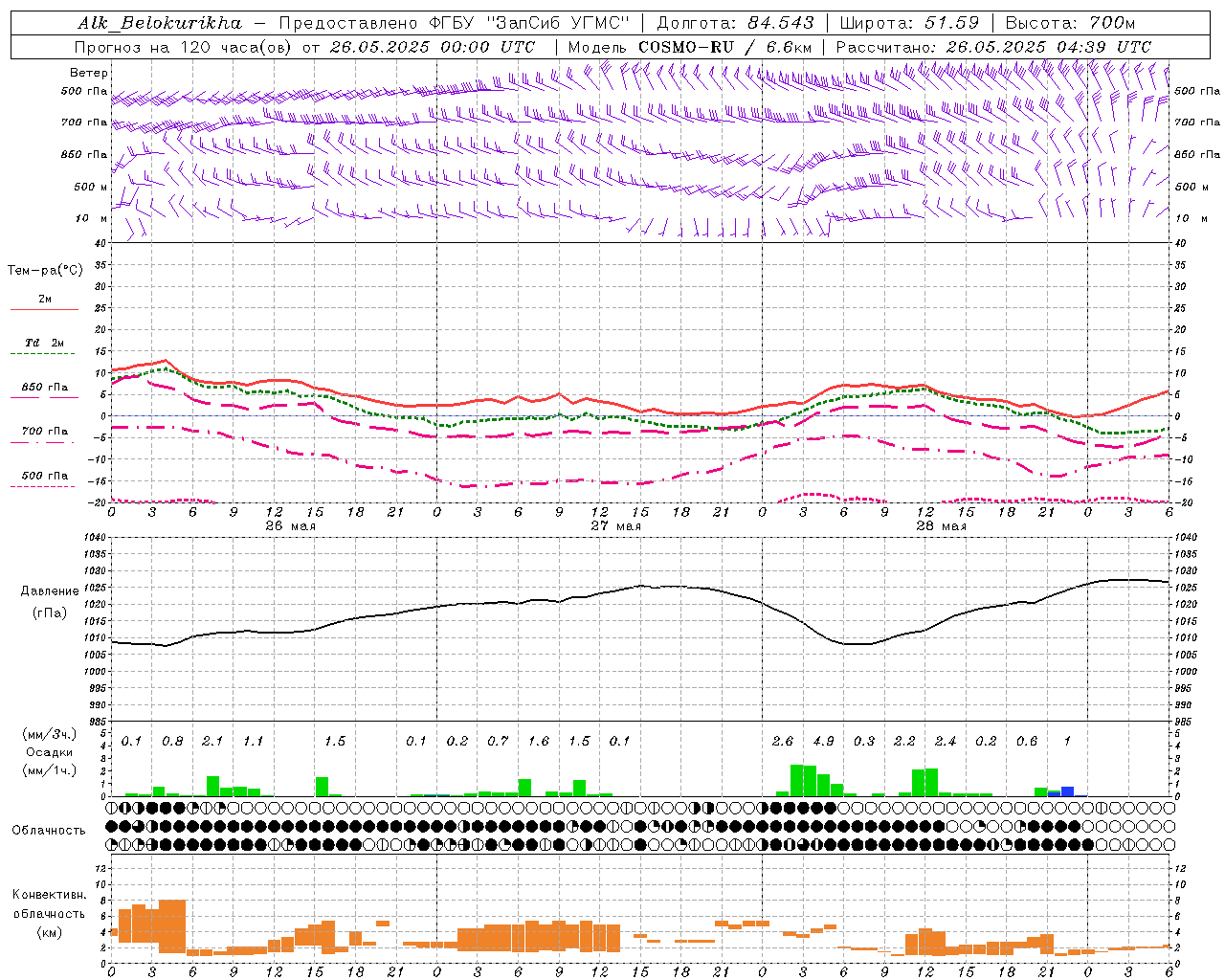Click the Ветер wind panel label
1225x980 pixels.
coord(88,73)
